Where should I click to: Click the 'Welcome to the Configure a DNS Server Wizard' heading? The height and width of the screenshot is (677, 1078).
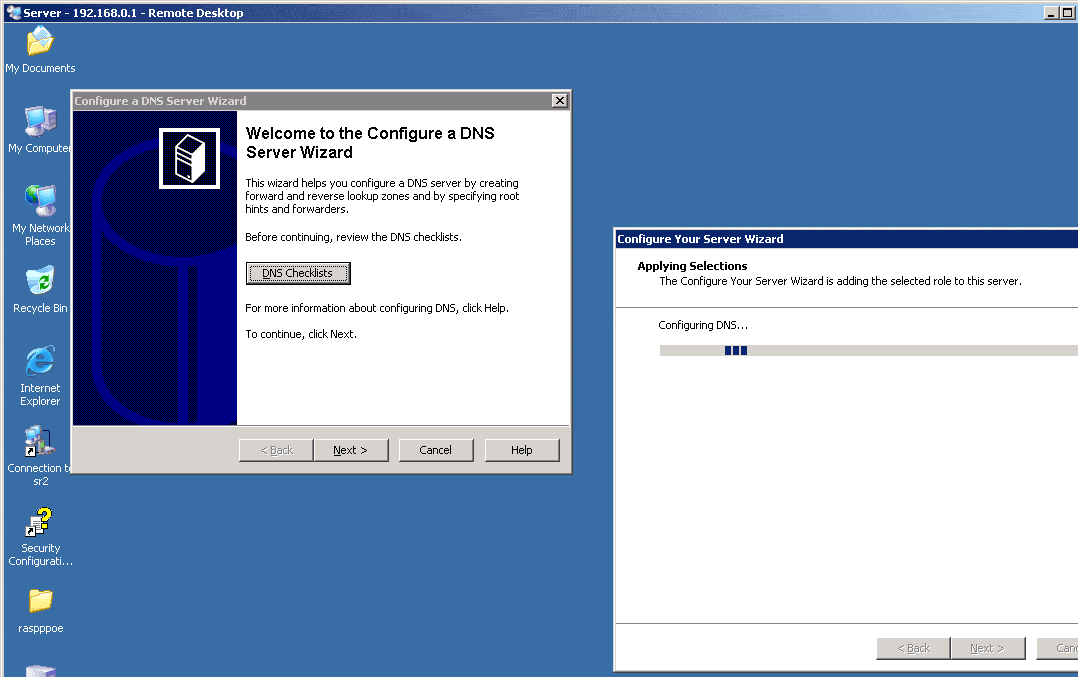tap(370, 142)
